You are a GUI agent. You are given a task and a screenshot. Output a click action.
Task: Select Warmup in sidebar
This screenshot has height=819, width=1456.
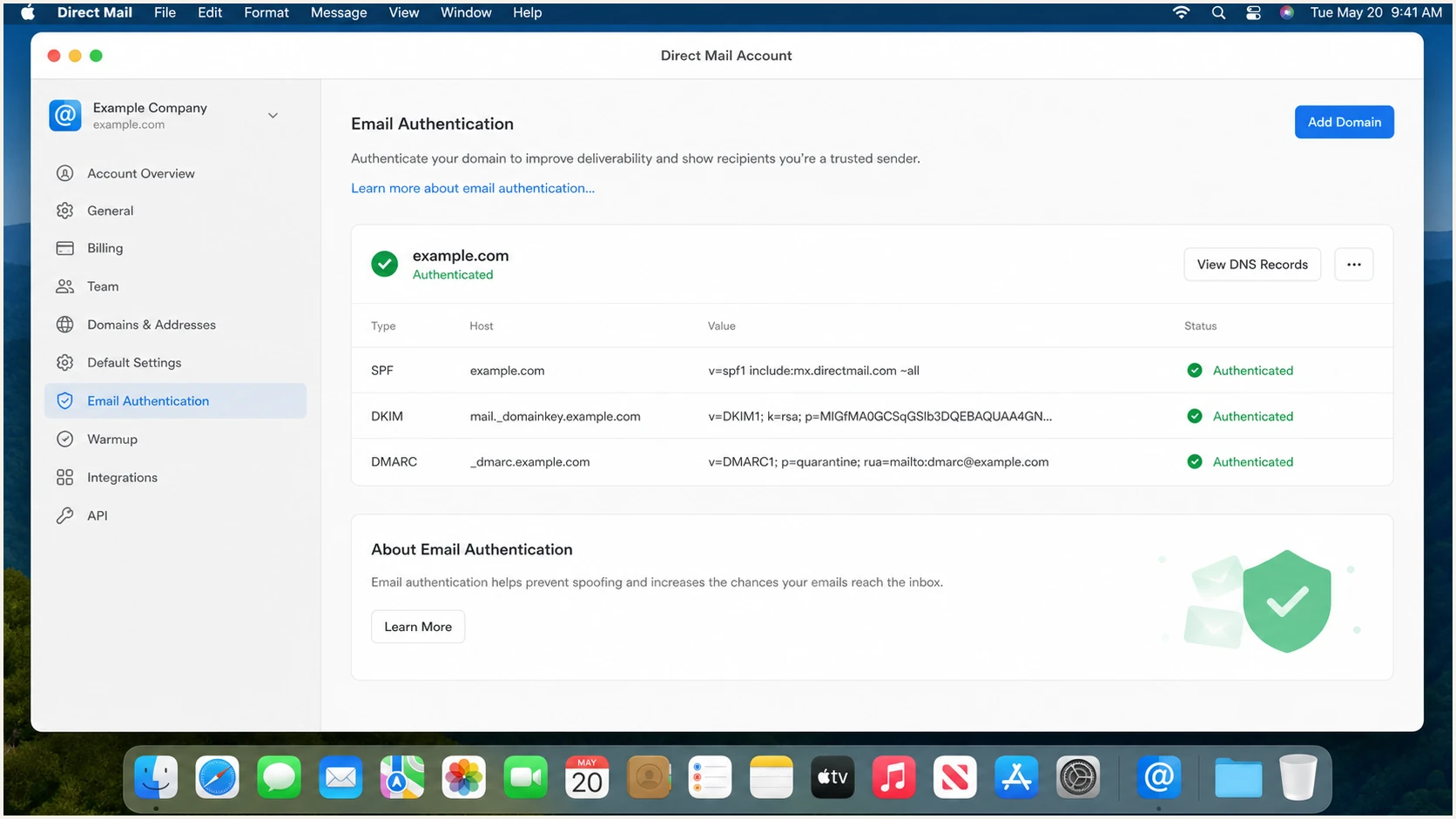(x=175, y=439)
